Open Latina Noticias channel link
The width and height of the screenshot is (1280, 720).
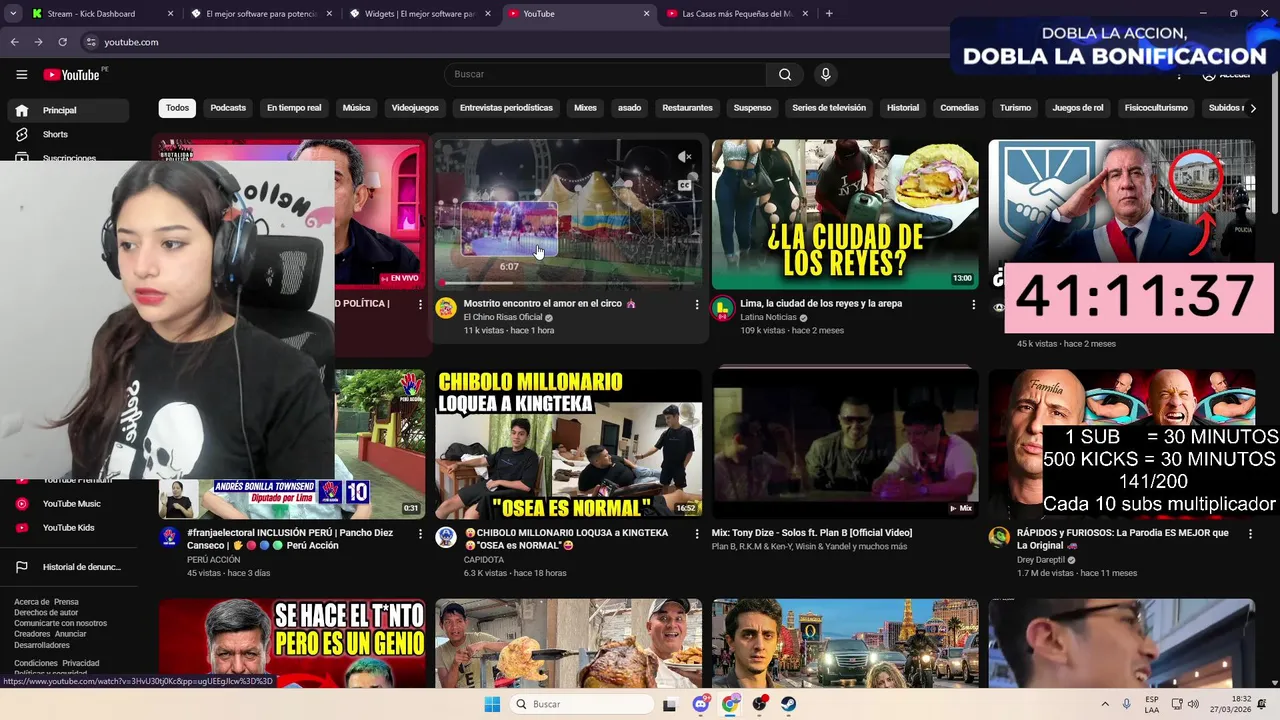tap(768, 317)
